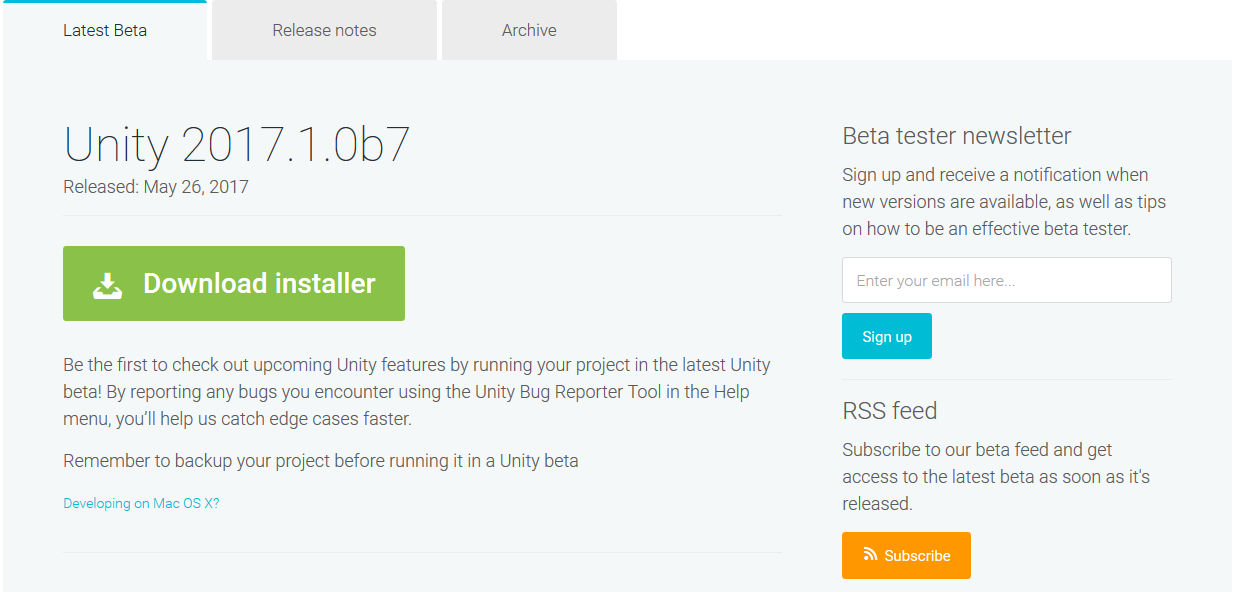Click the Subscribe to our beta feed description
The width and height of the screenshot is (1241, 592).
[995, 477]
